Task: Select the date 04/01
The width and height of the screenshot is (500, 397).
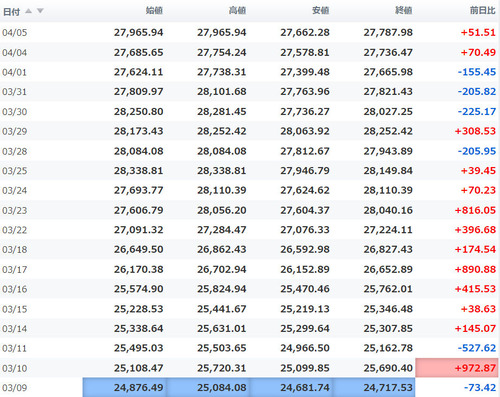Action: (x=14, y=72)
